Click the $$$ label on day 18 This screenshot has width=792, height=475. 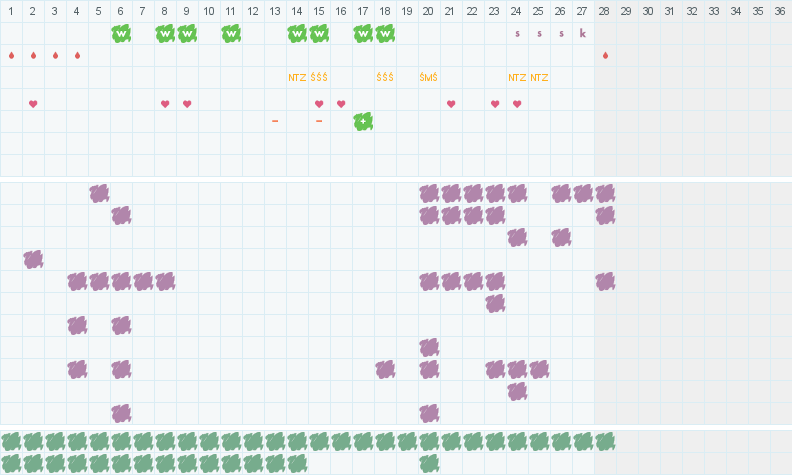pos(385,77)
